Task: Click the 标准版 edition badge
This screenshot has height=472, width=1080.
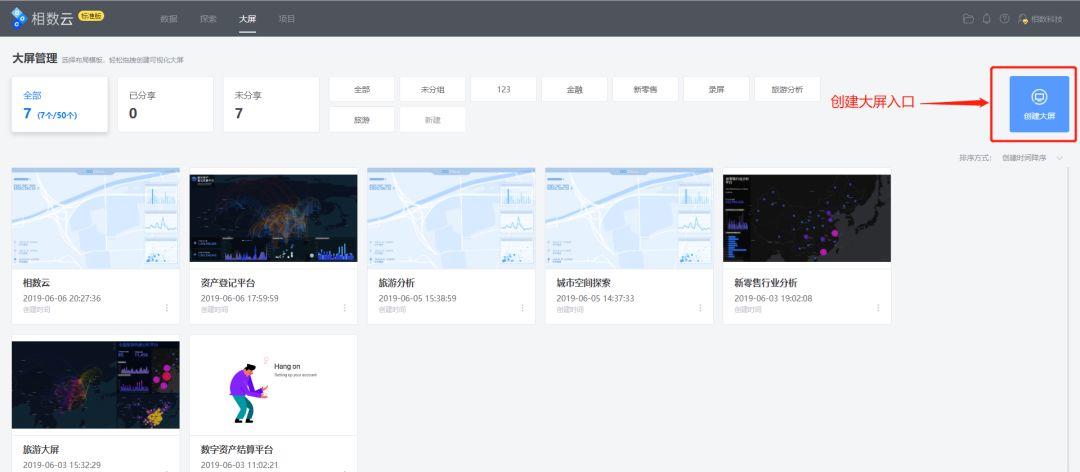Action: pyautogui.click(x=91, y=15)
